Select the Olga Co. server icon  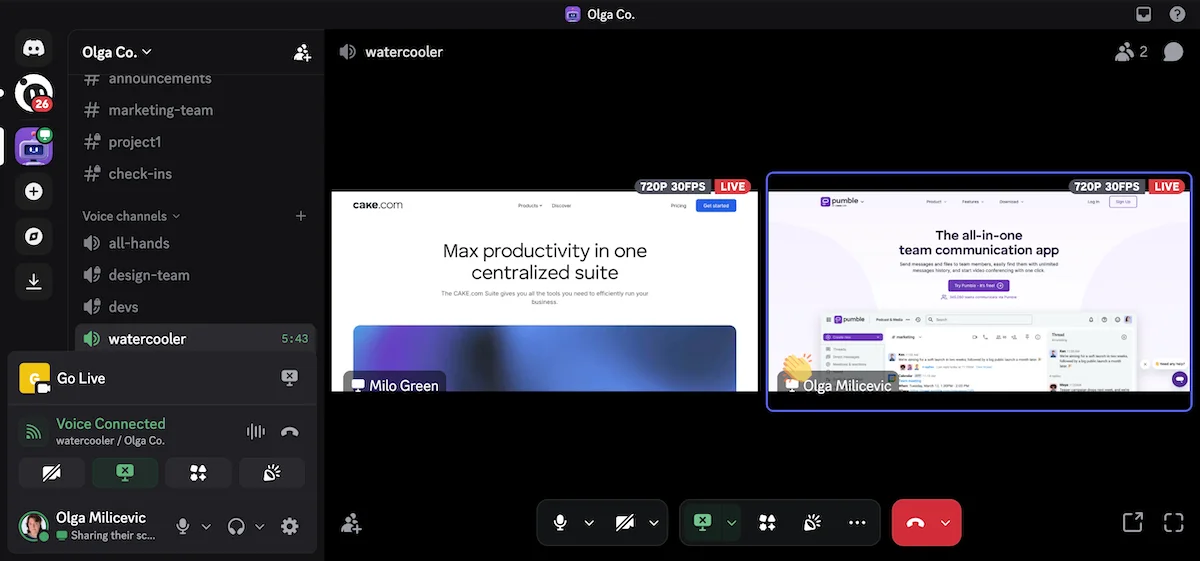(34, 146)
